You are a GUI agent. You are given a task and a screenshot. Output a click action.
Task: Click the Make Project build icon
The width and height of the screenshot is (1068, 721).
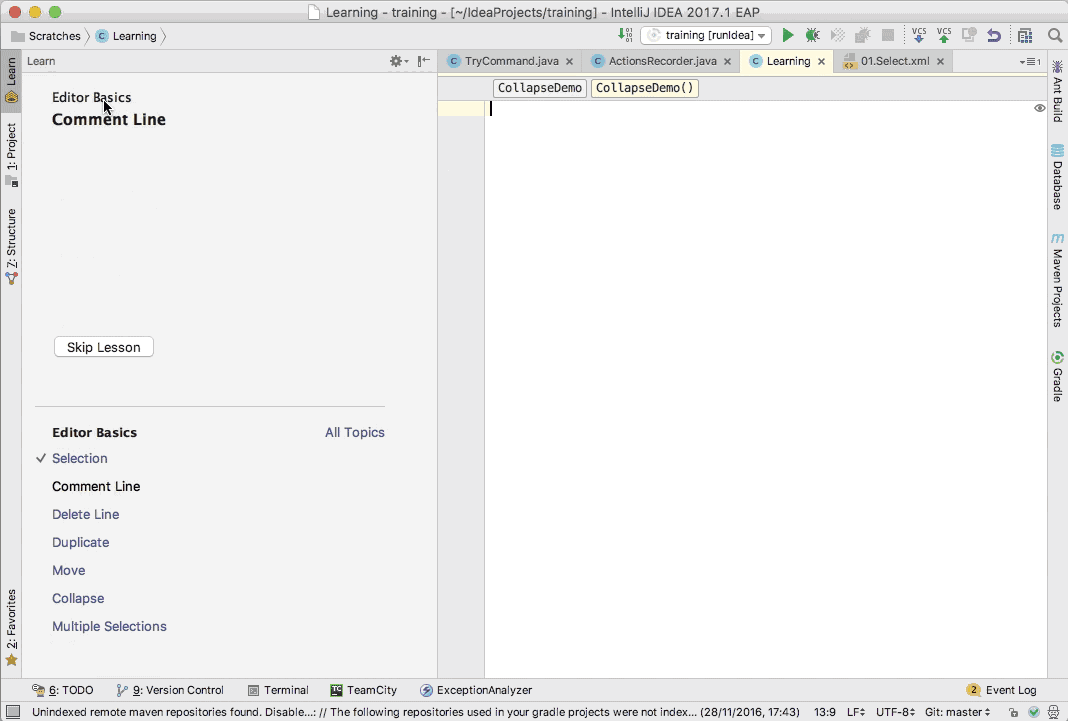(625, 35)
